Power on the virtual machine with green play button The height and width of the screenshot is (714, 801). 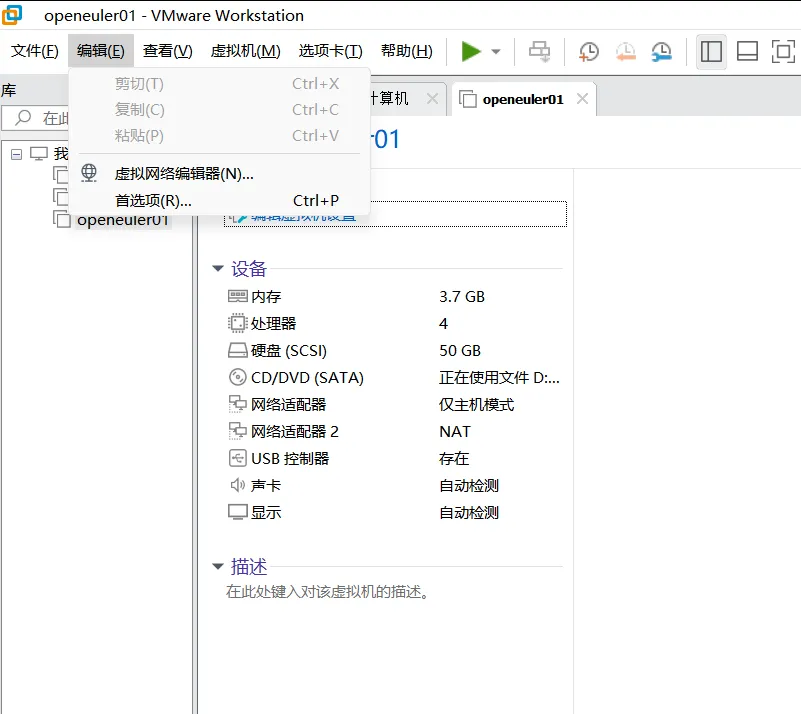point(470,51)
